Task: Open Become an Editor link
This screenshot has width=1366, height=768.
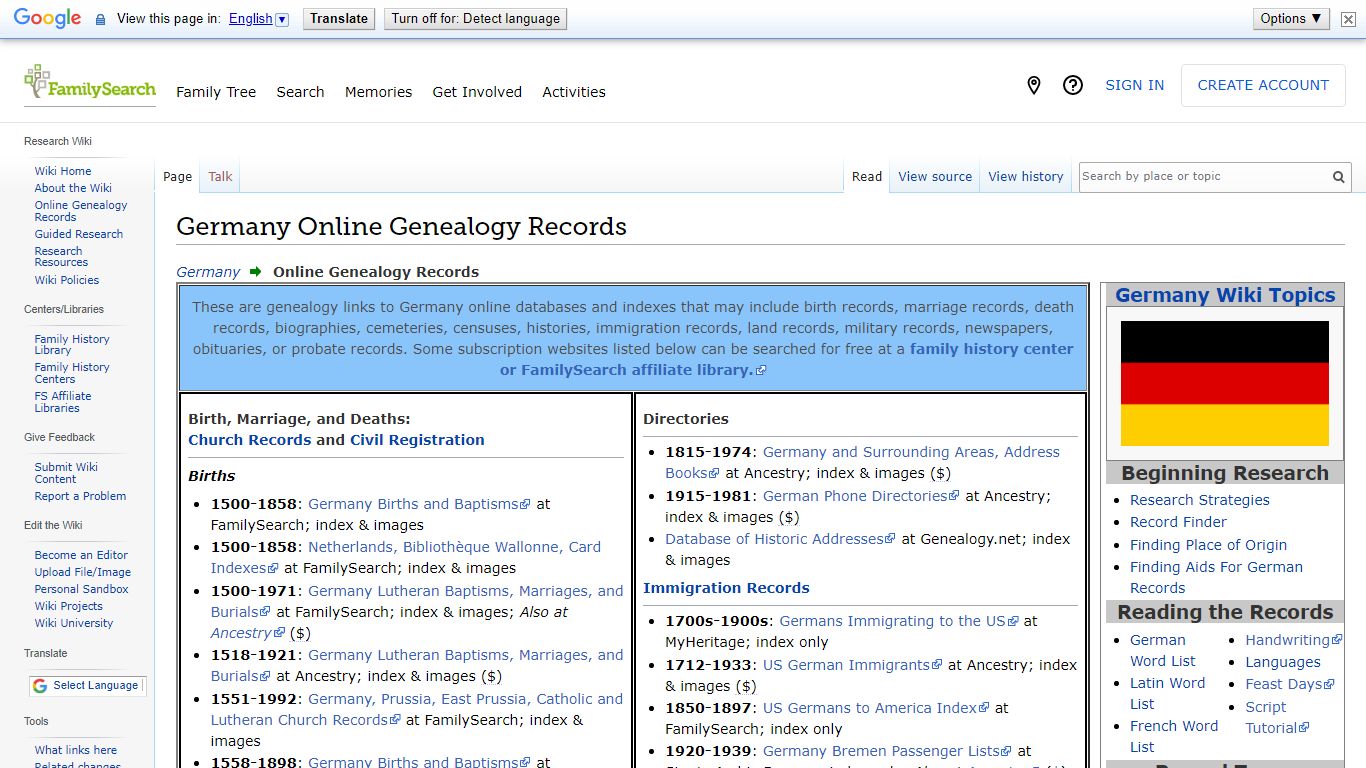Action: 81,555
